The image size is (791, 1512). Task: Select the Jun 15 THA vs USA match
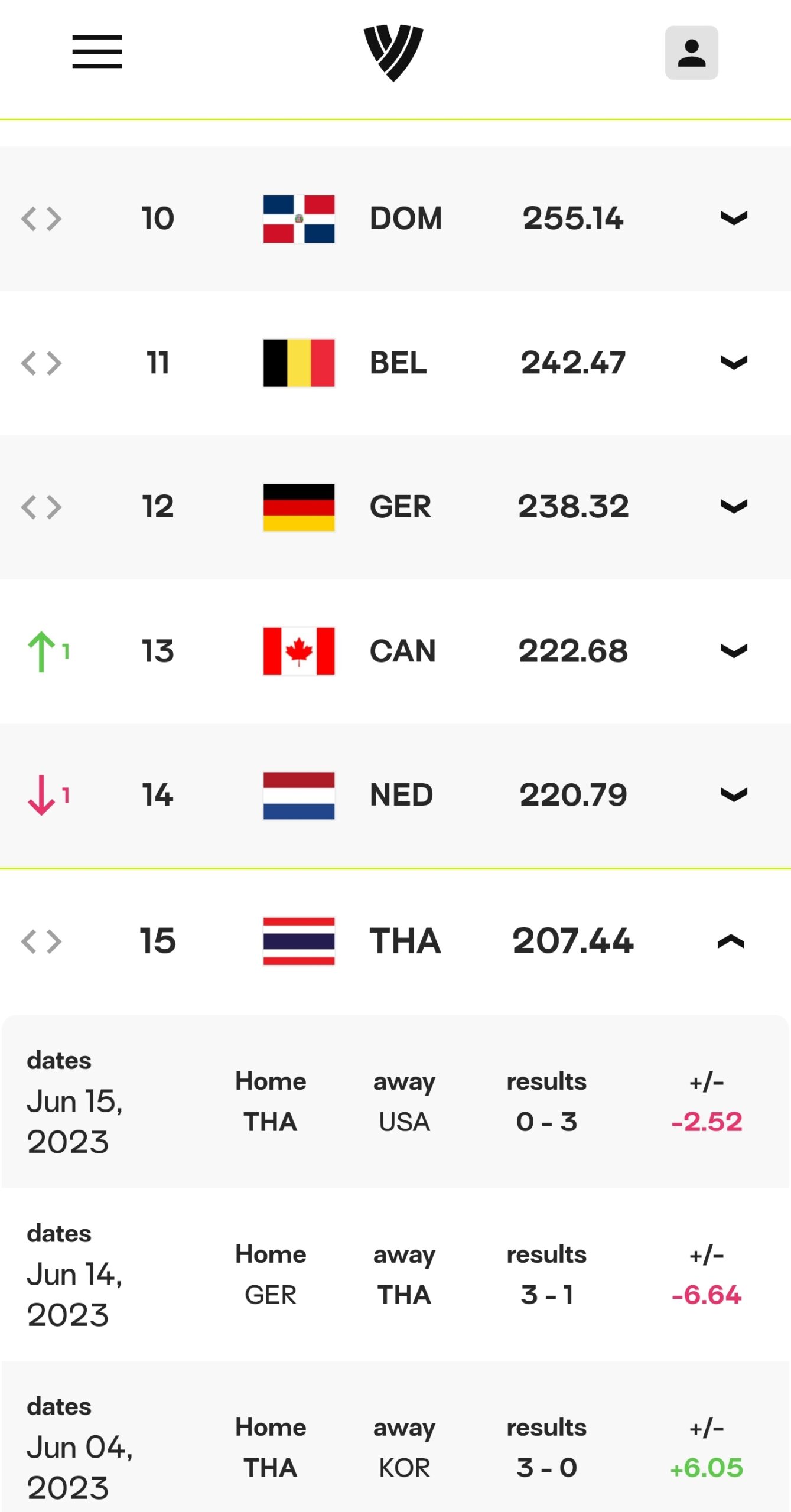point(395,1102)
